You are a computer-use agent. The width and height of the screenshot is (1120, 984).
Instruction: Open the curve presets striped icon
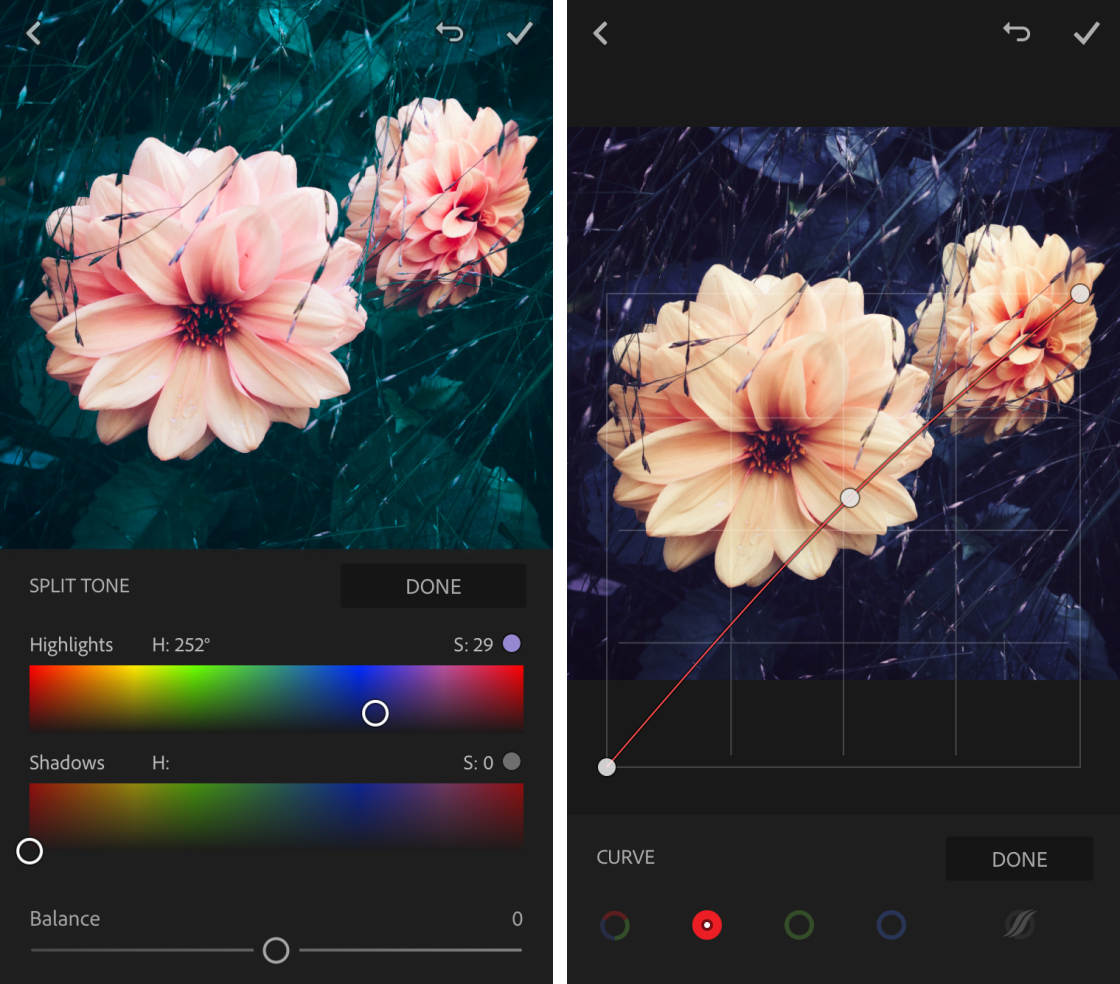(1019, 925)
